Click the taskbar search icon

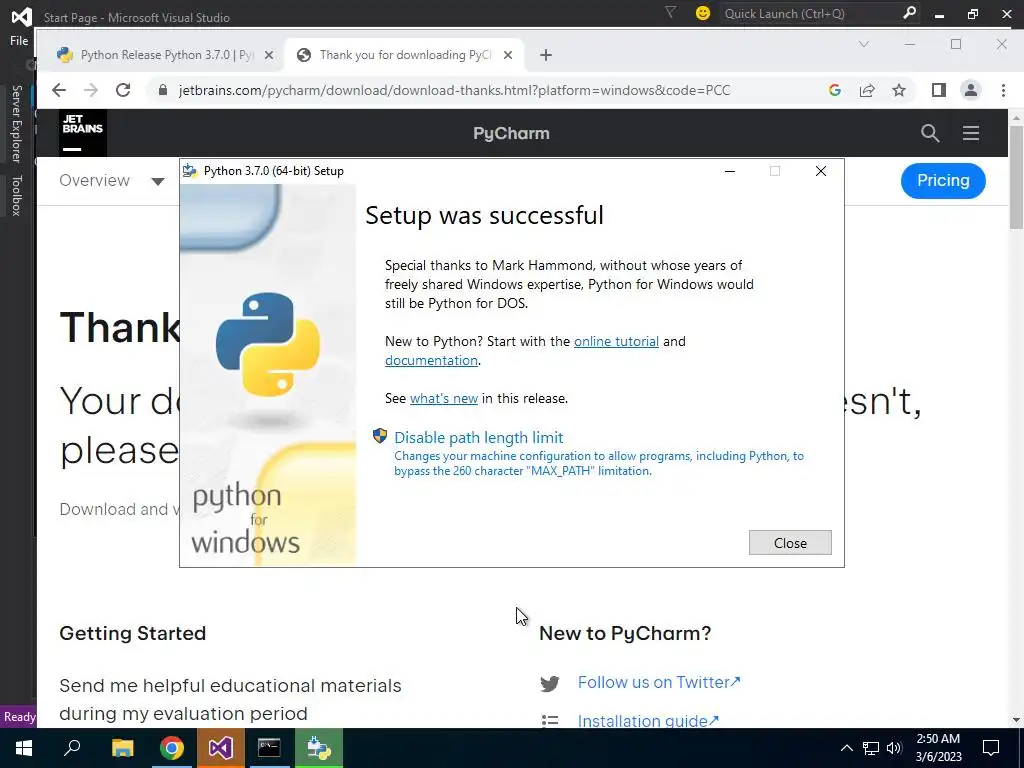tap(72, 748)
